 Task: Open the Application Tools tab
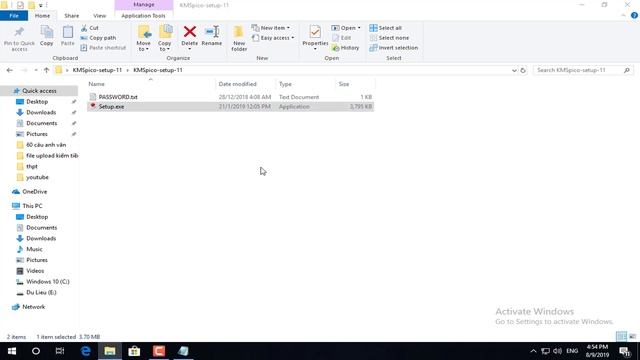click(143, 16)
